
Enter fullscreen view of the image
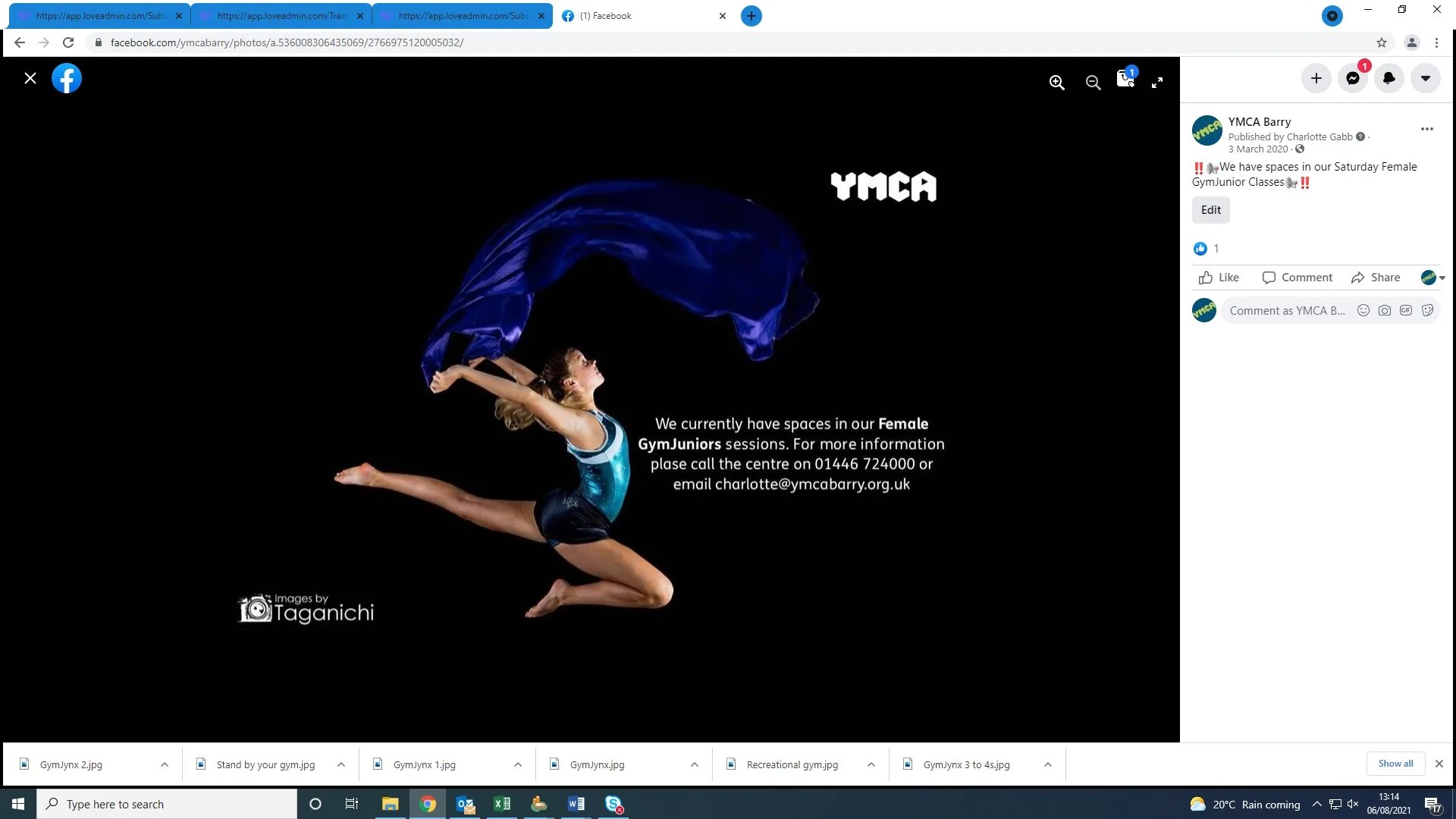[x=1158, y=82]
